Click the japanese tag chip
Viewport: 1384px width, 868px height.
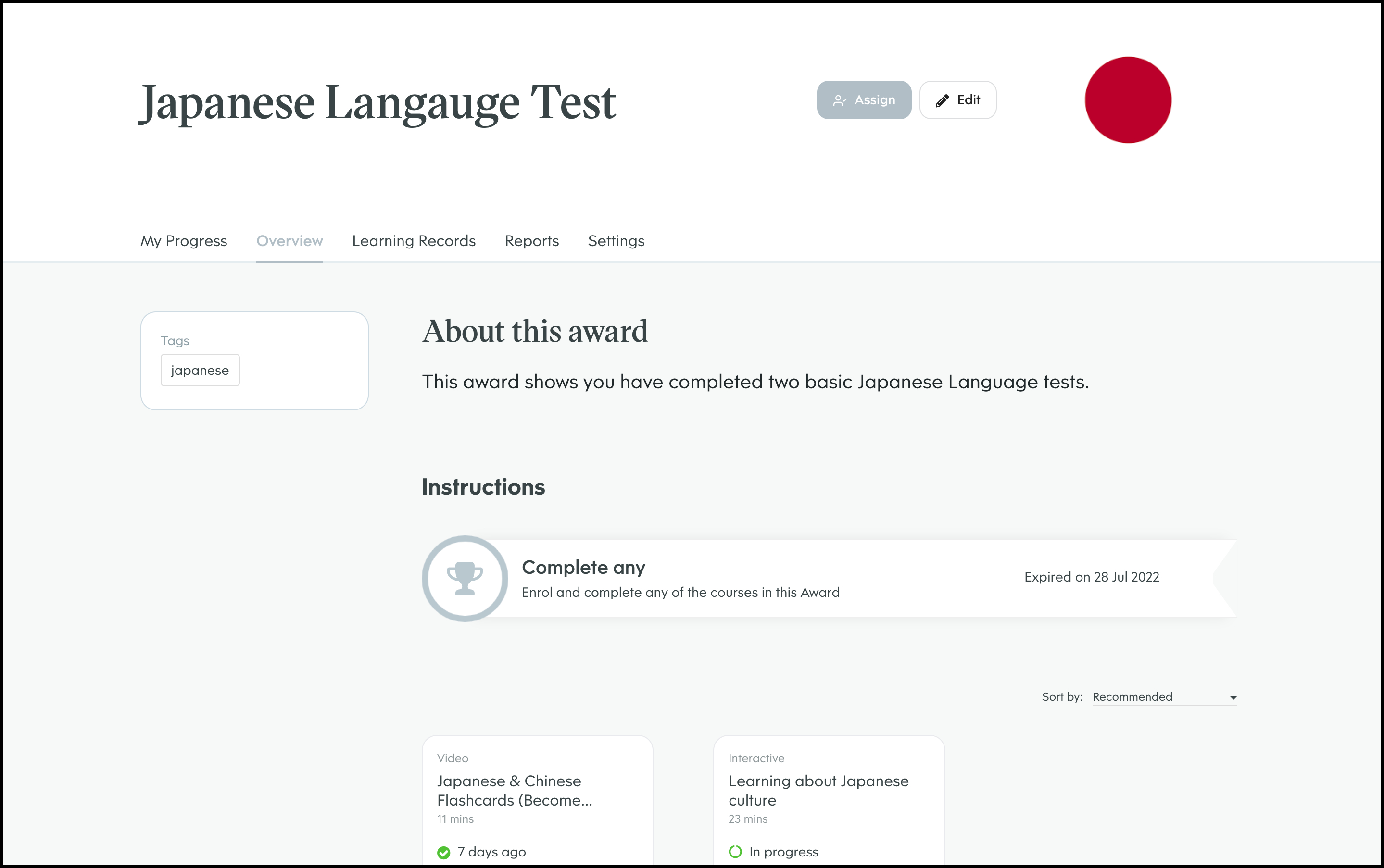point(200,370)
